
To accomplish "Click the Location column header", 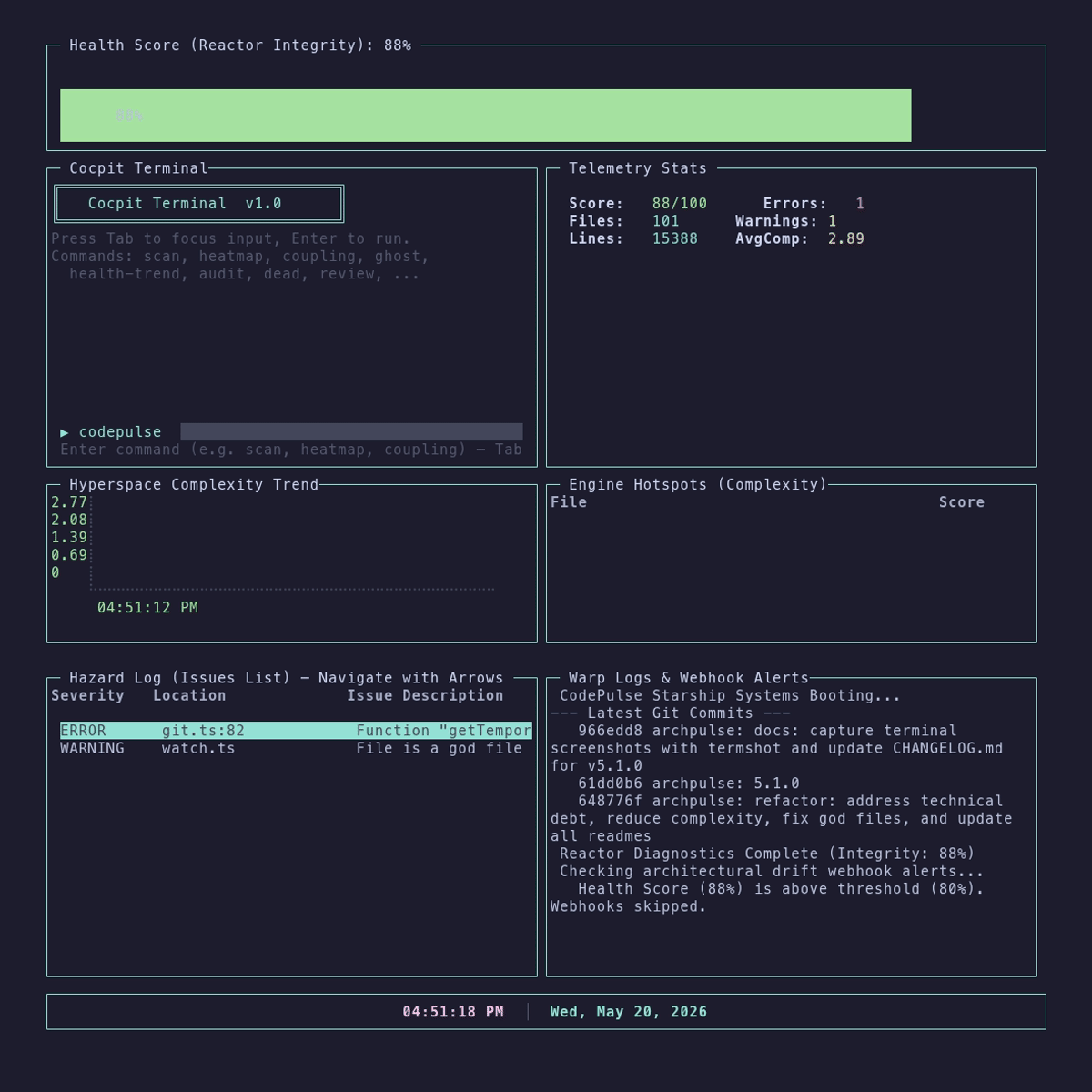I will click(x=189, y=695).
